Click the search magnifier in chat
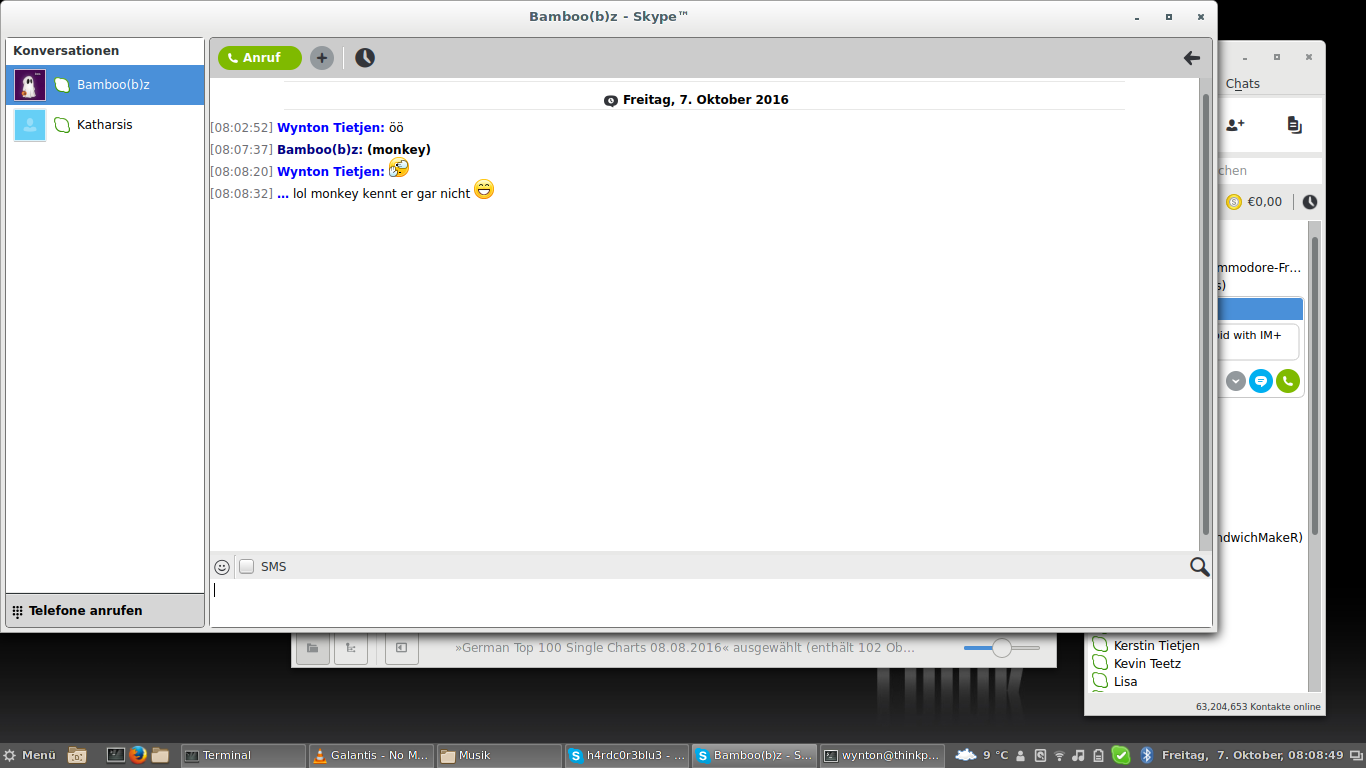 point(1199,567)
